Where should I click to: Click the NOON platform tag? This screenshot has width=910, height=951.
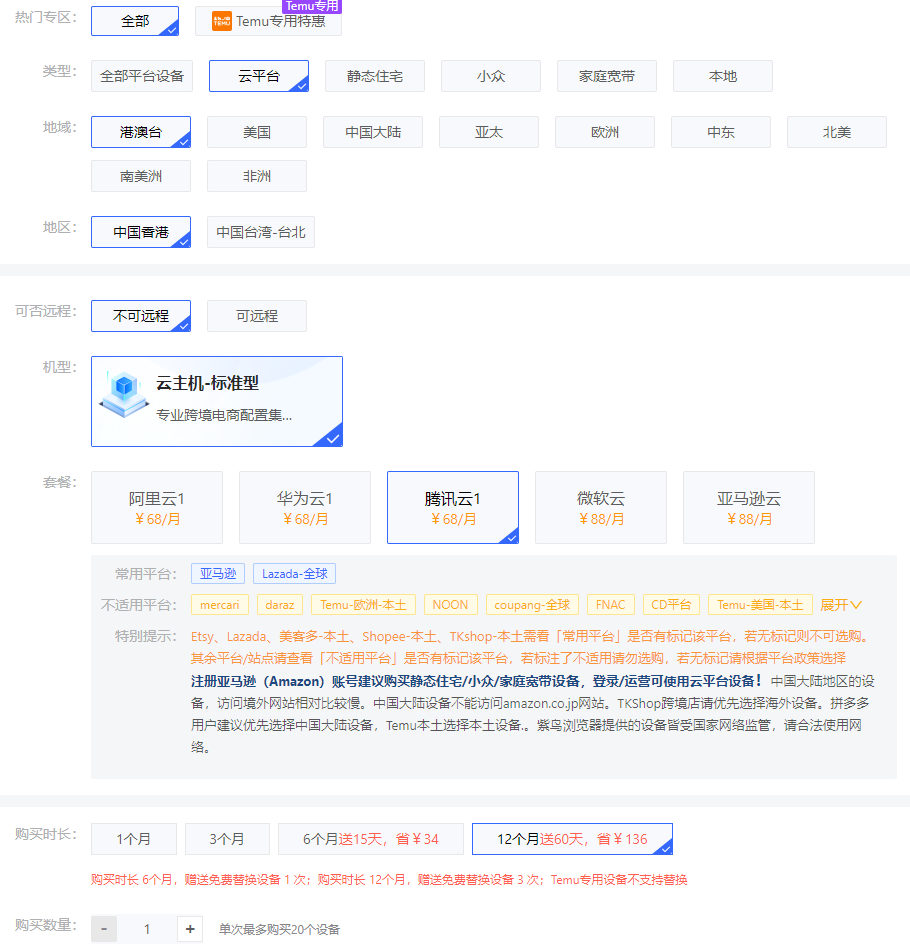(450, 605)
